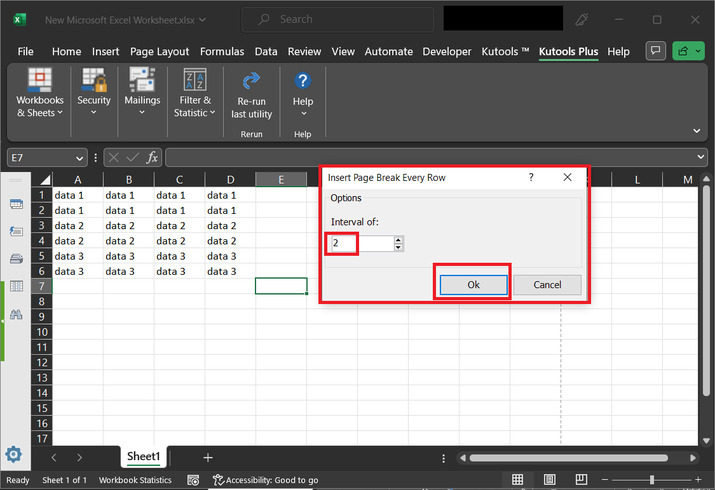This screenshot has height=490, width=715.
Task: Expand the formula bar
Action: 700,158
